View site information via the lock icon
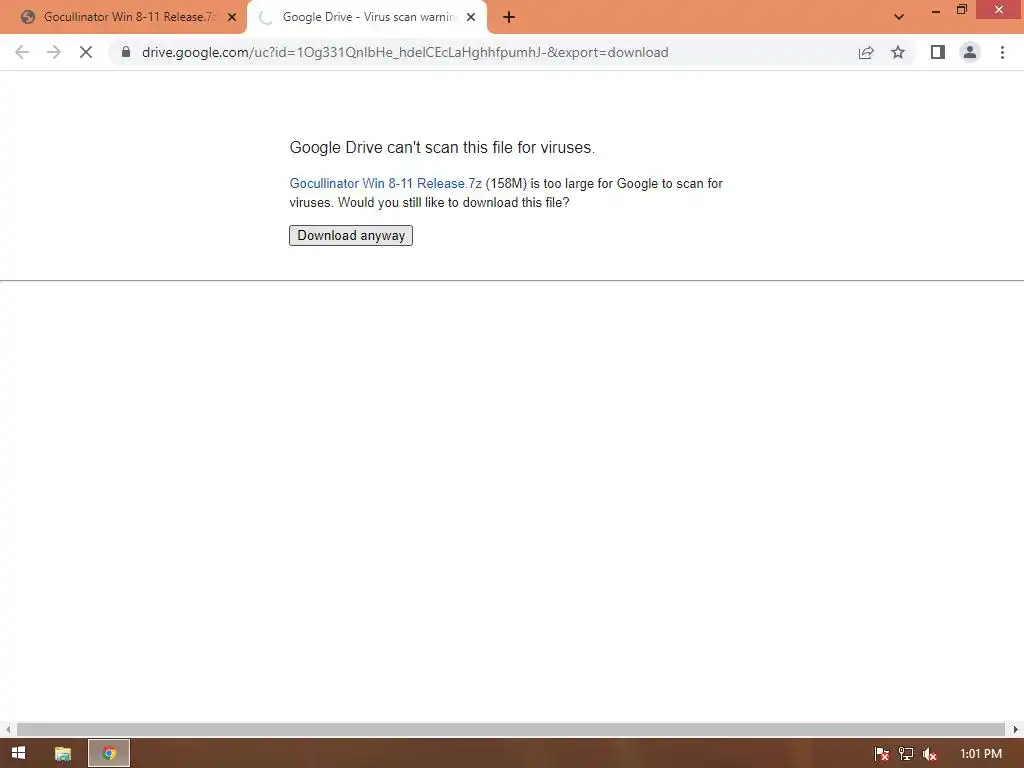 click(x=126, y=52)
